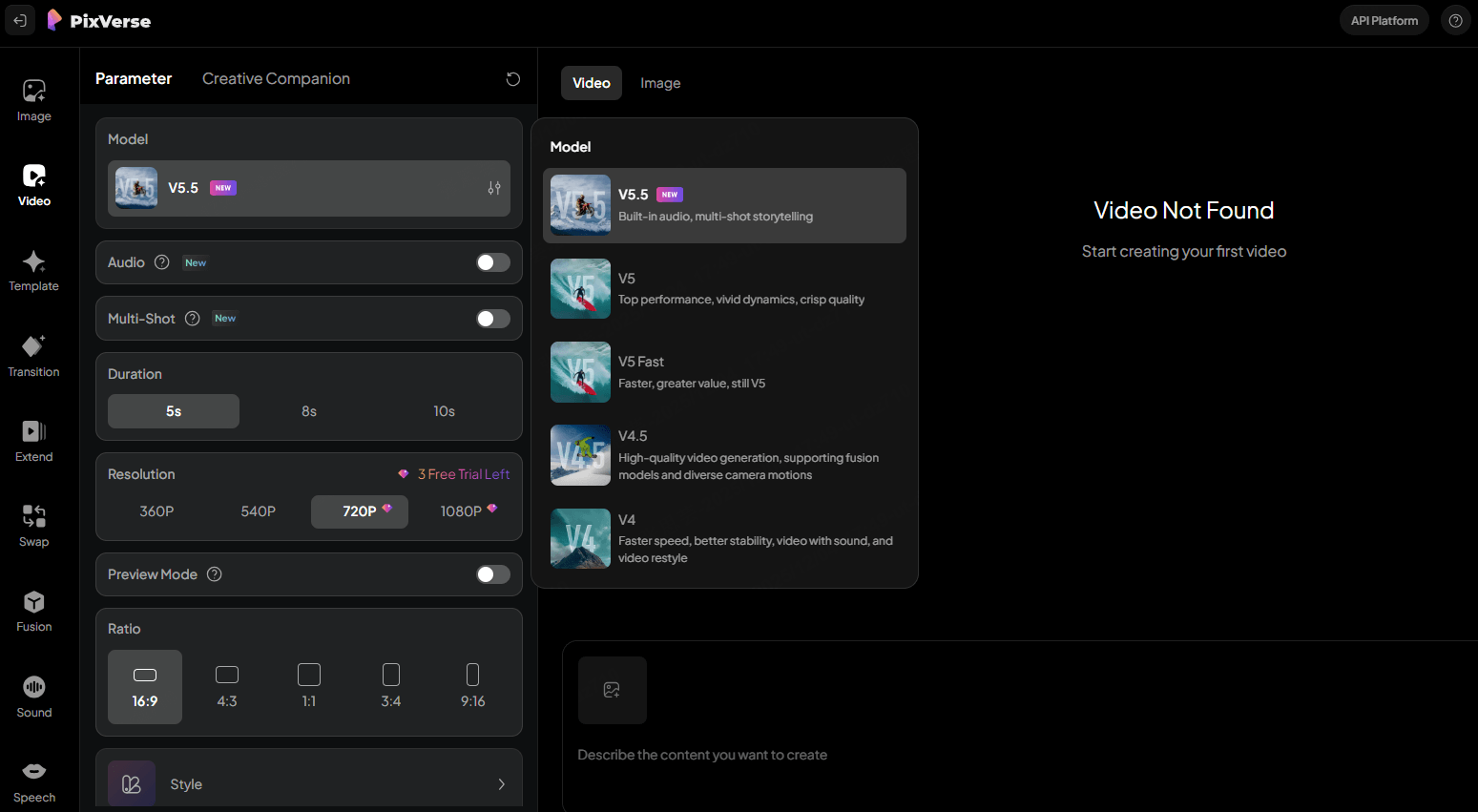Image resolution: width=1478 pixels, height=812 pixels.
Task: Open the Speech lips icon
Action: point(33,772)
